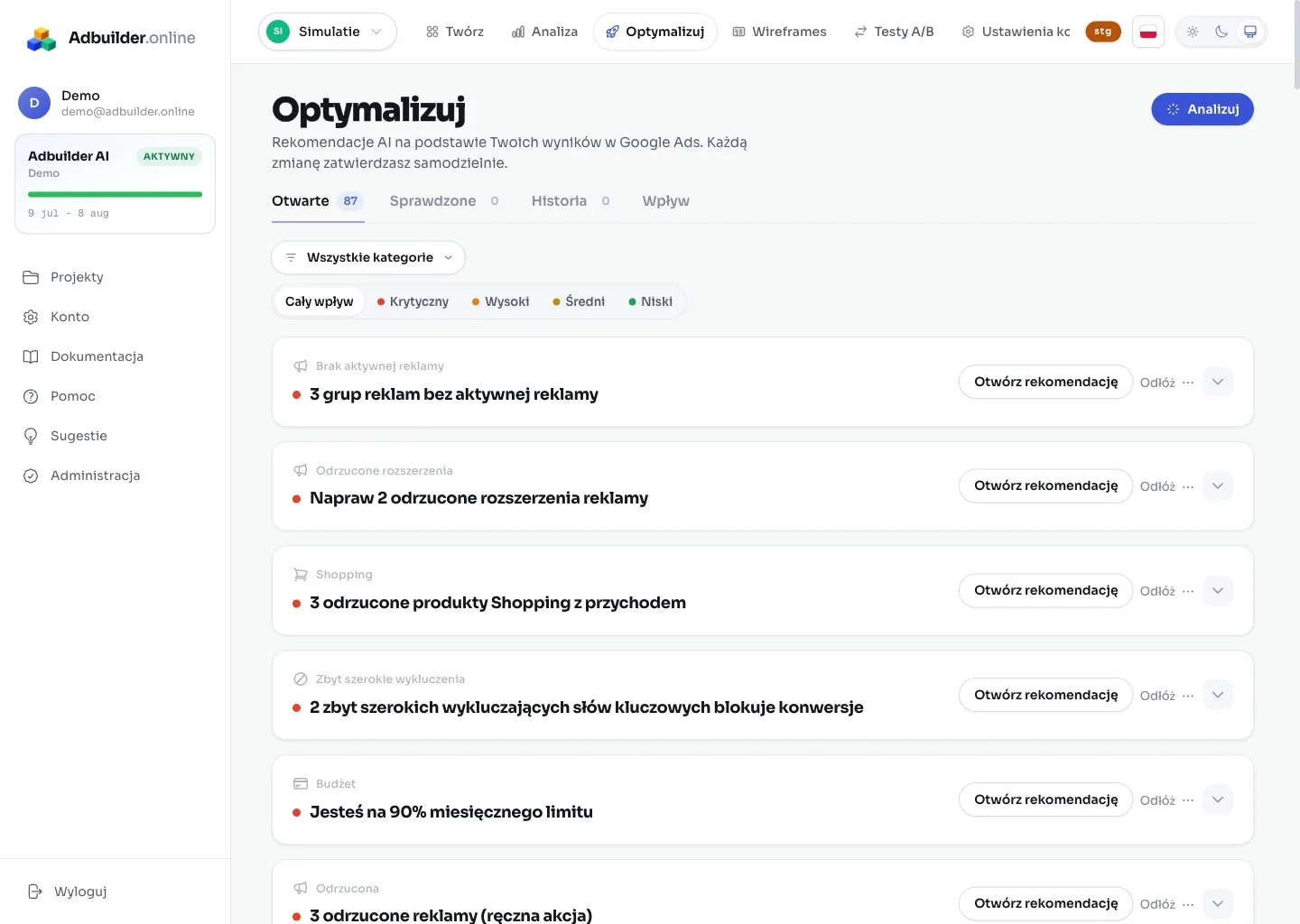Viewport: 1300px width, 924px height.
Task: Open the Simulatie project dropdown
Action: (327, 32)
